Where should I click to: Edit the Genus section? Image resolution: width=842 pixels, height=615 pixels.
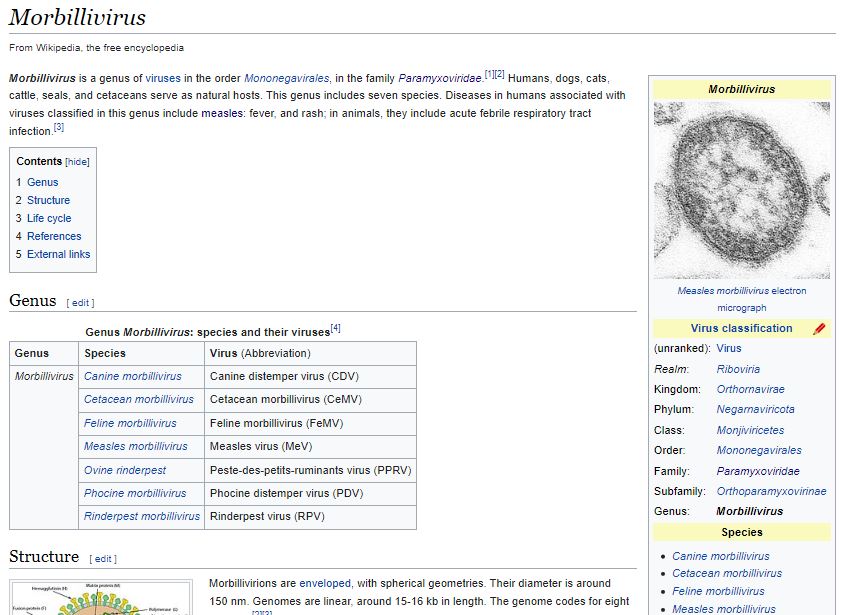[x=81, y=303]
